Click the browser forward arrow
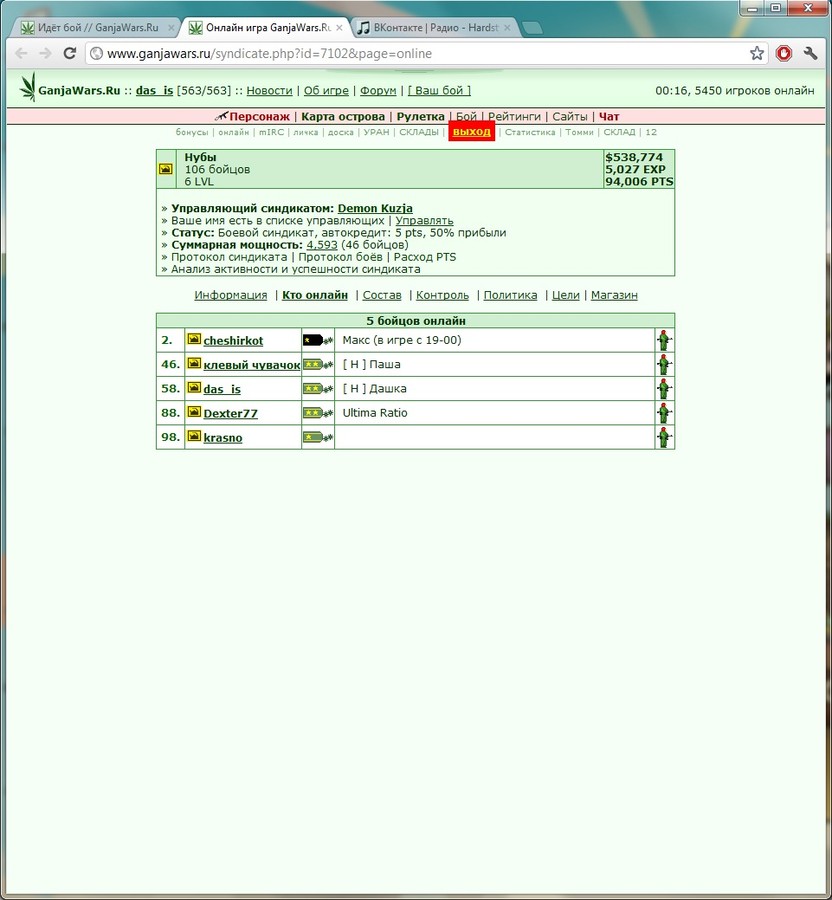832x900 pixels. pos(45,53)
